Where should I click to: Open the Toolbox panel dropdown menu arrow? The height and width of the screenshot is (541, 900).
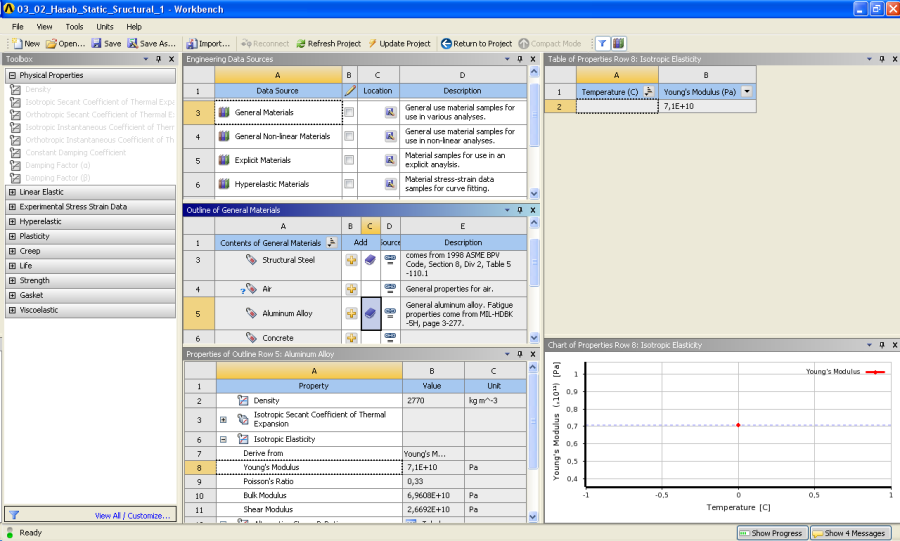point(146,59)
